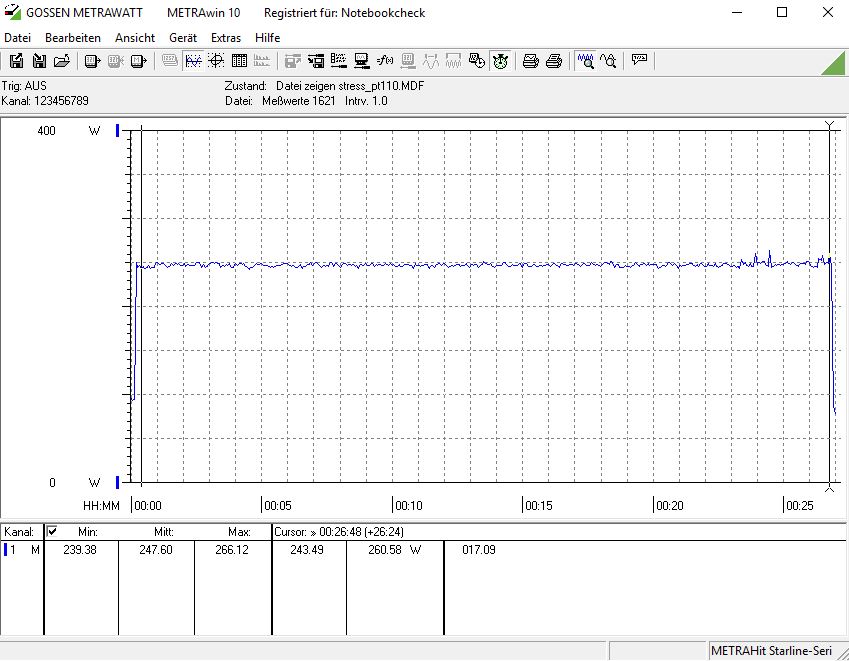Screen dimensions: 849x661
Task: Click the Cursor time header field
Action: tap(340, 532)
